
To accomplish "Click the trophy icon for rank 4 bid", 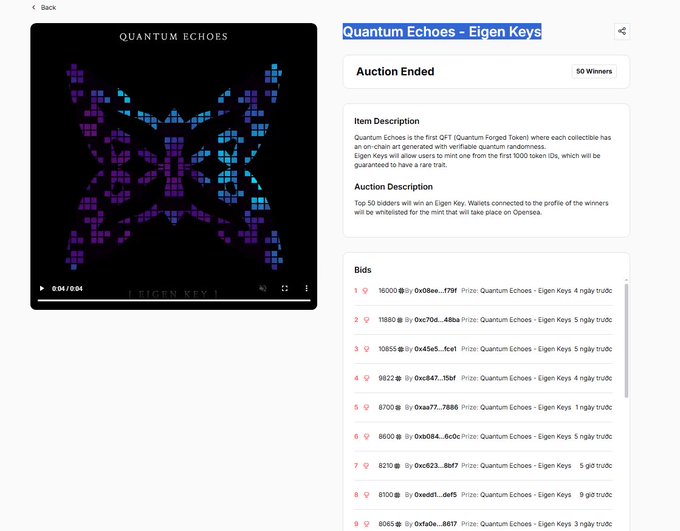I will coord(366,378).
